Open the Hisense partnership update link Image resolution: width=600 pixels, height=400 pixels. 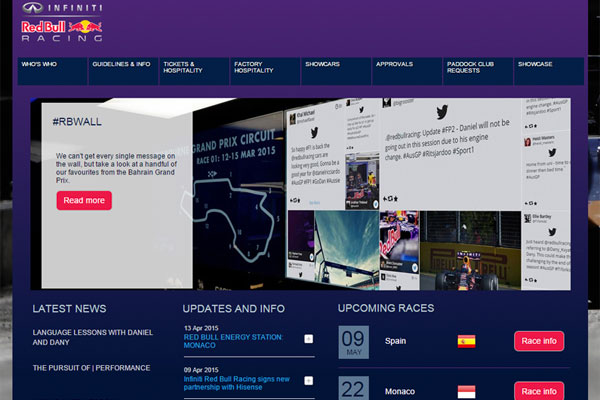[x=236, y=383]
